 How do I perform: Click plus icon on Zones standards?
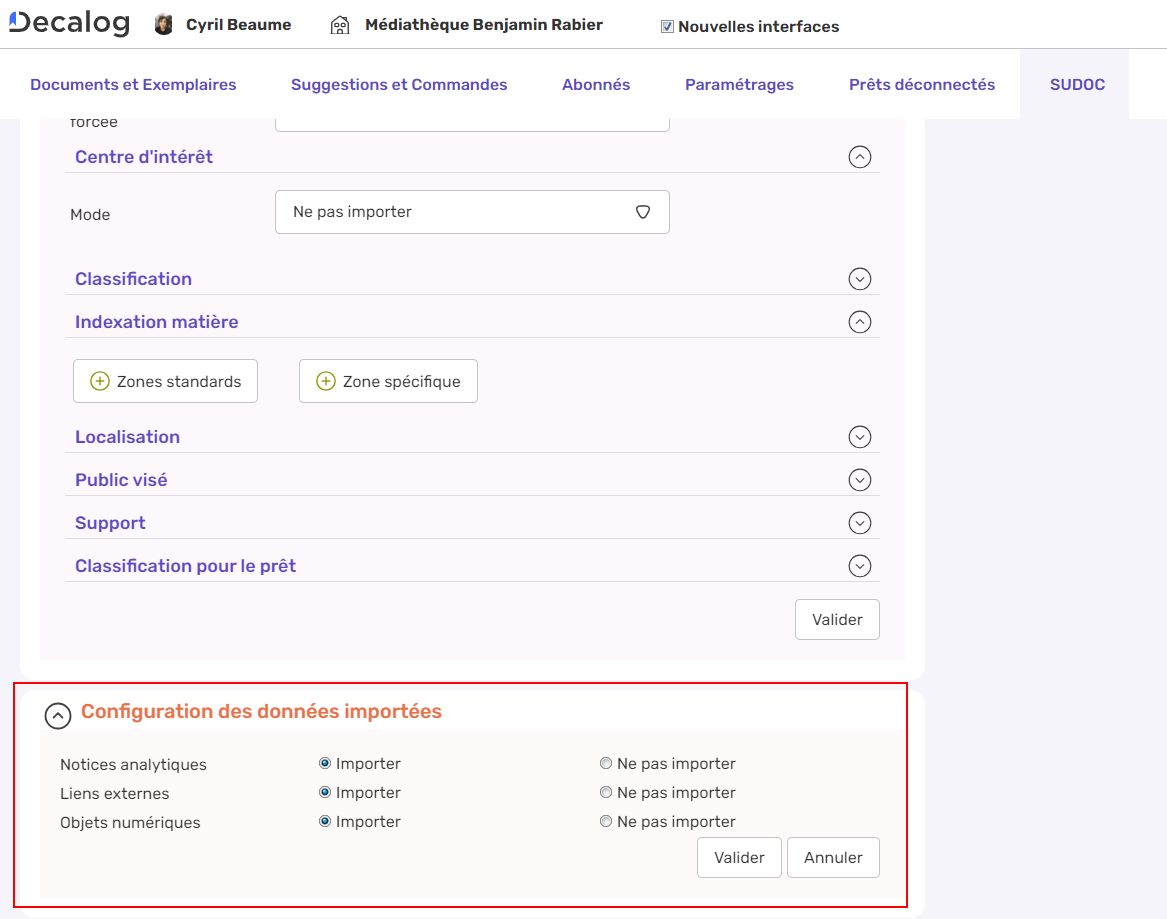click(100, 381)
